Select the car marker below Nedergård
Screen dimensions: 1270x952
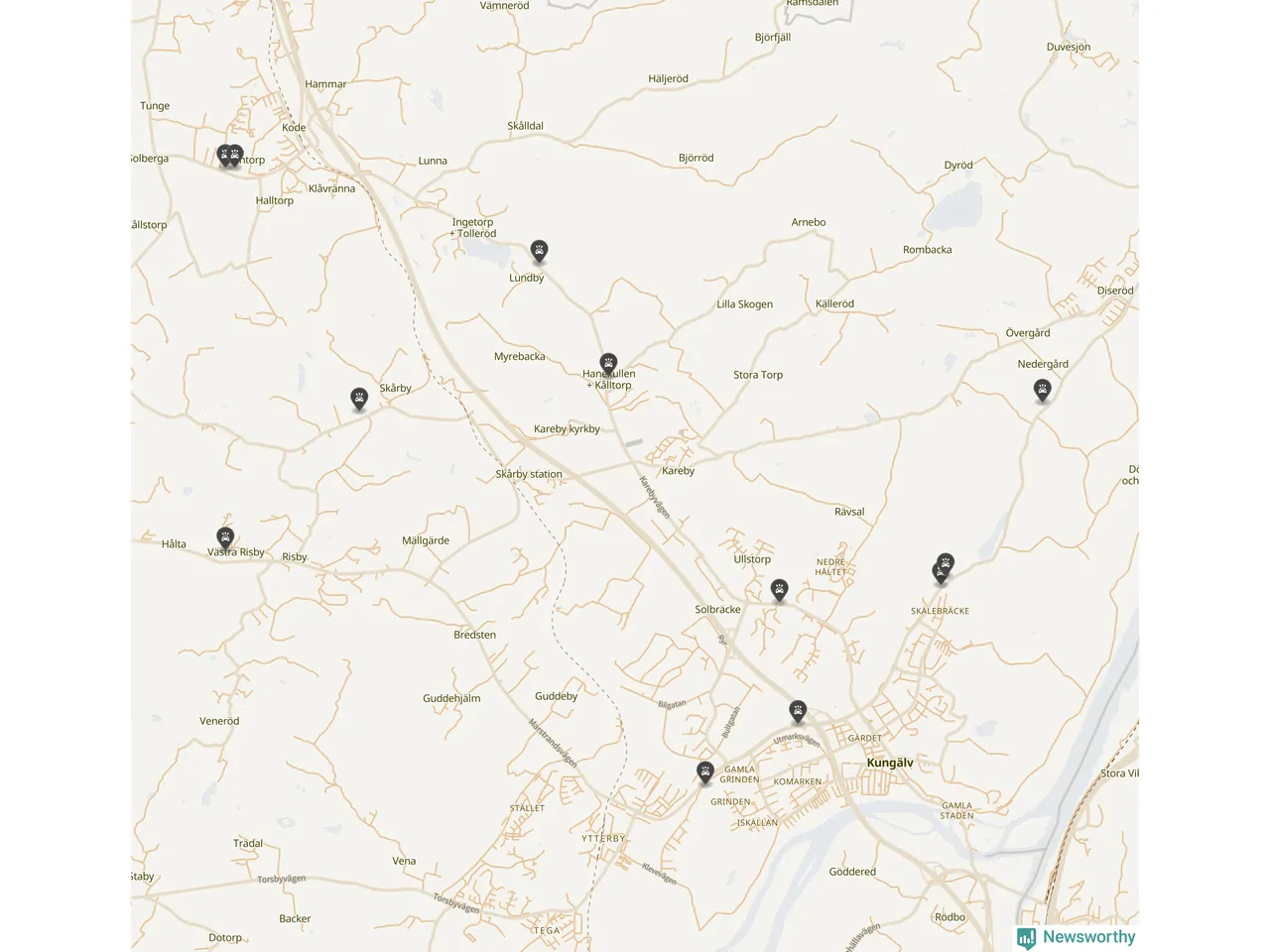[1042, 391]
